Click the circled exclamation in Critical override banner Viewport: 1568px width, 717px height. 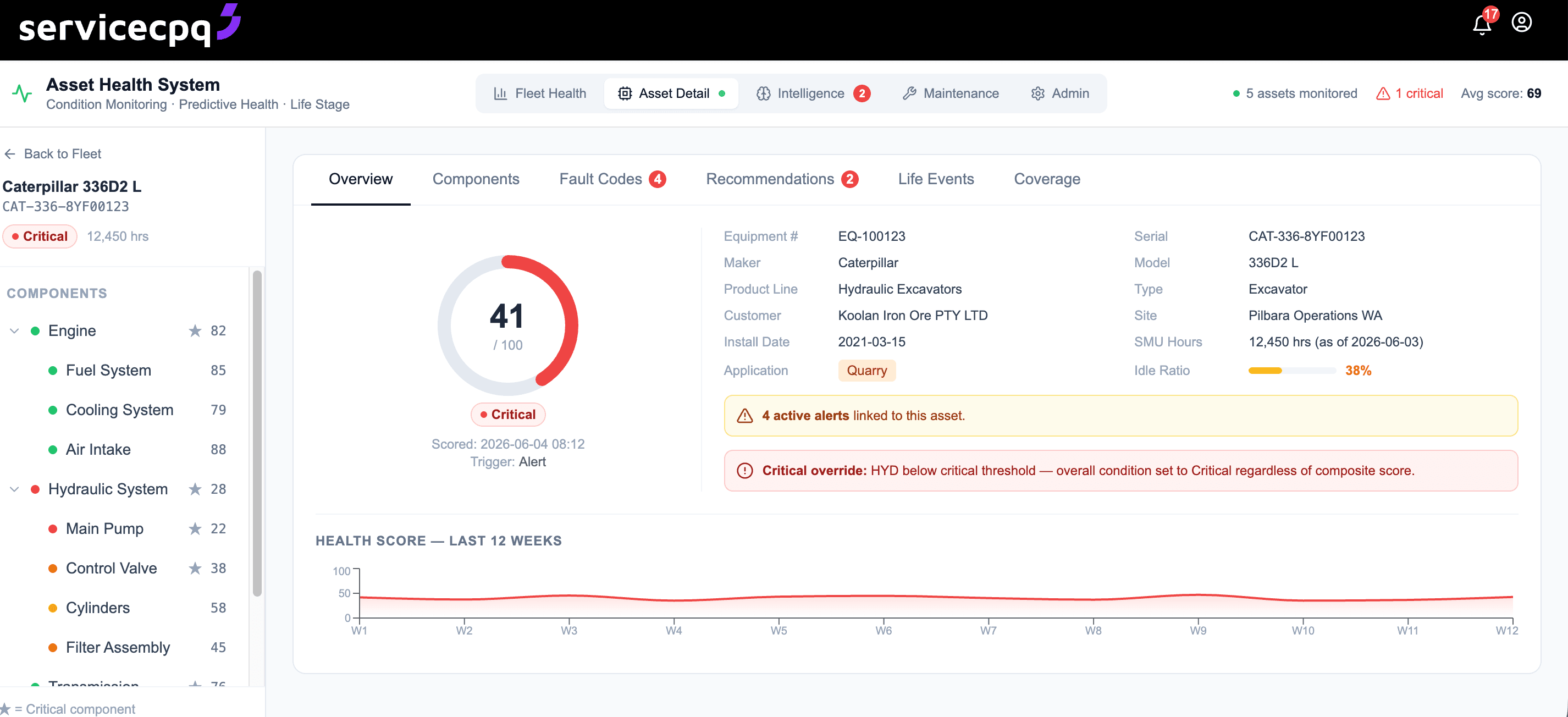(x=745, y=471)
